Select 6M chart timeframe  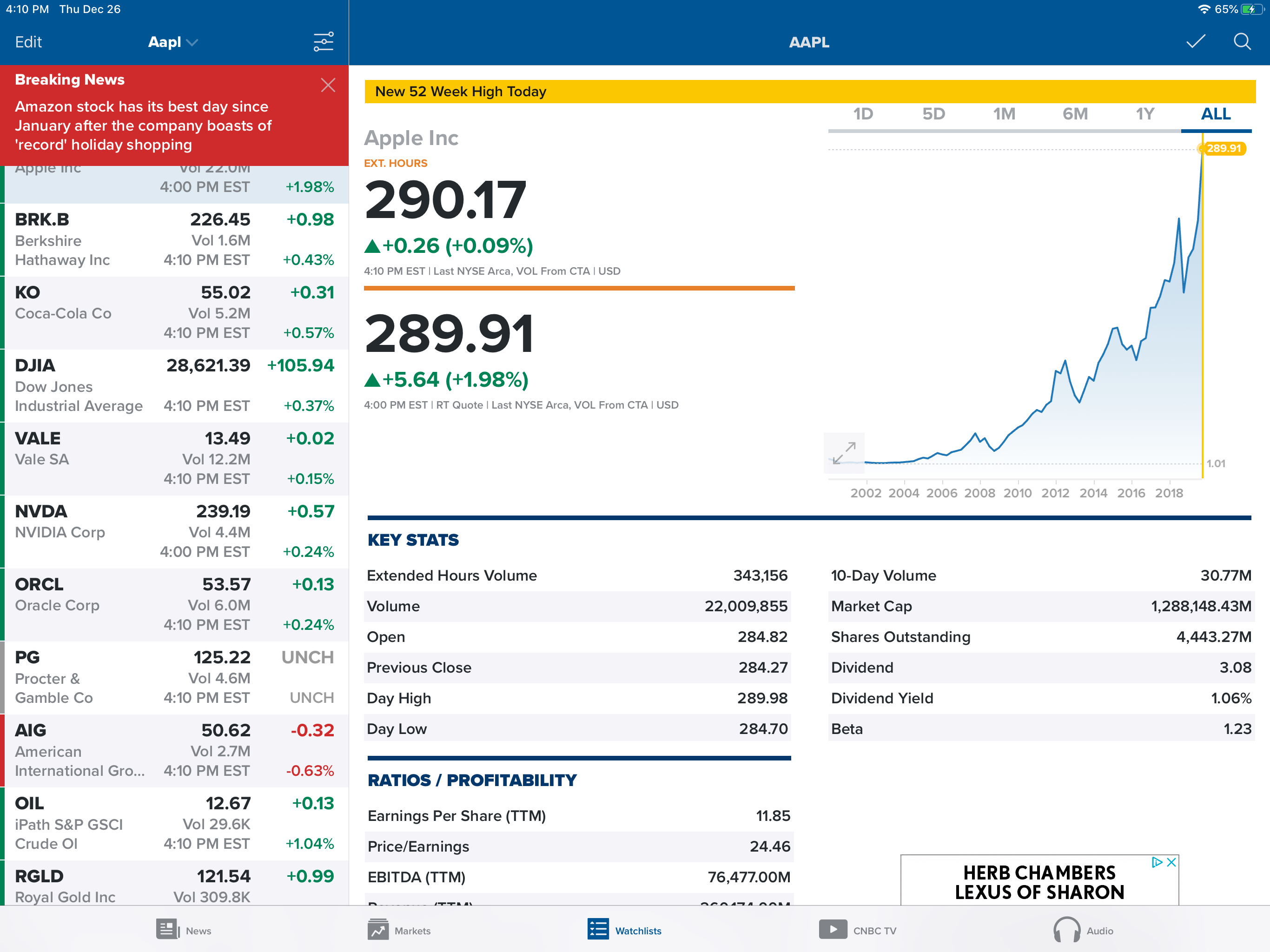point(1075,114)
